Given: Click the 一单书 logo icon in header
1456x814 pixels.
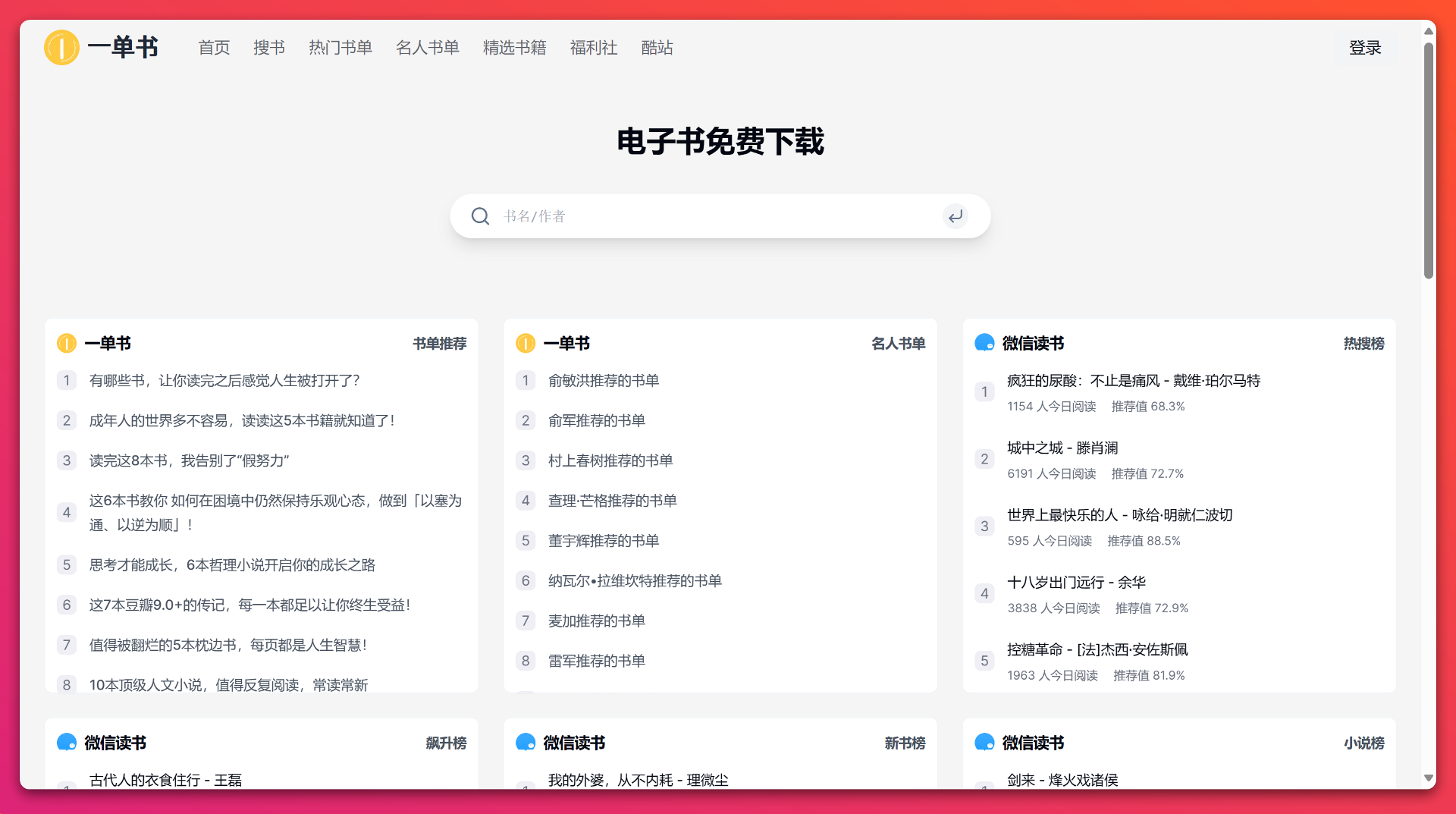Looking at the screenshot, I should (x=61, y=47).
